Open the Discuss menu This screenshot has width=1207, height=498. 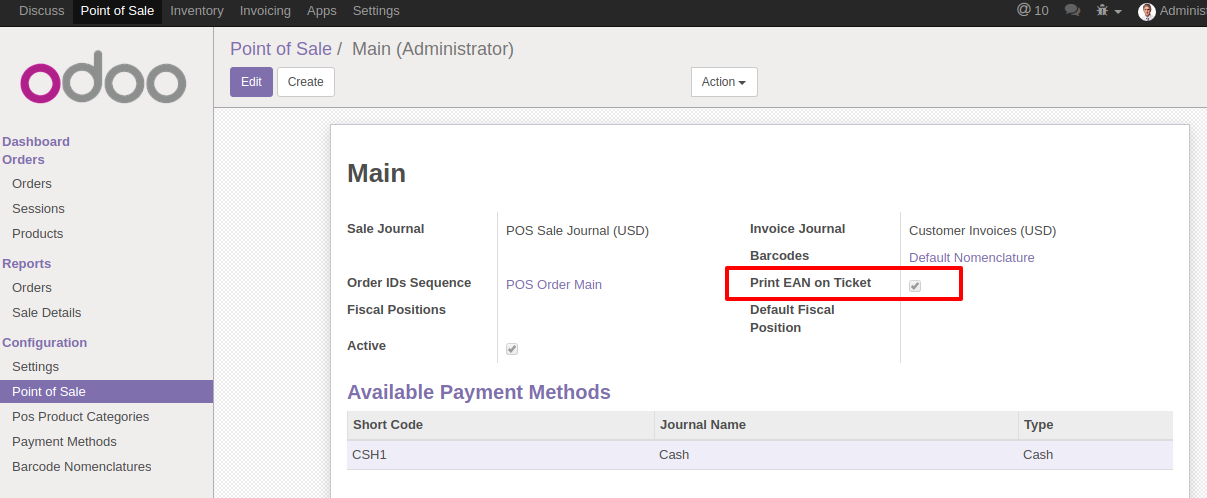coord(42,11)
